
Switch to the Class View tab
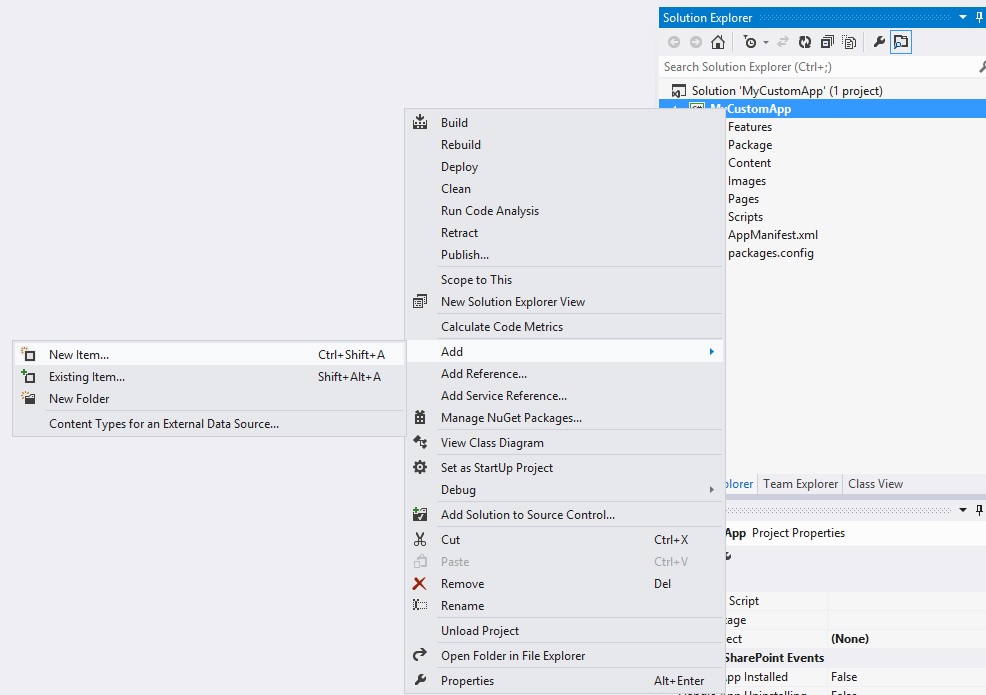click(x=875, y=483)
